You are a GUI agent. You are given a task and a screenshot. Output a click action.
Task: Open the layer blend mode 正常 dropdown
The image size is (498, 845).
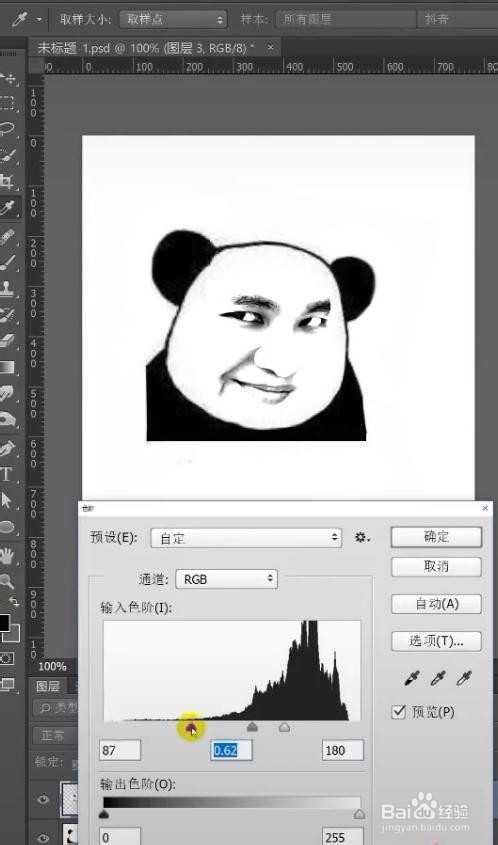56,735
